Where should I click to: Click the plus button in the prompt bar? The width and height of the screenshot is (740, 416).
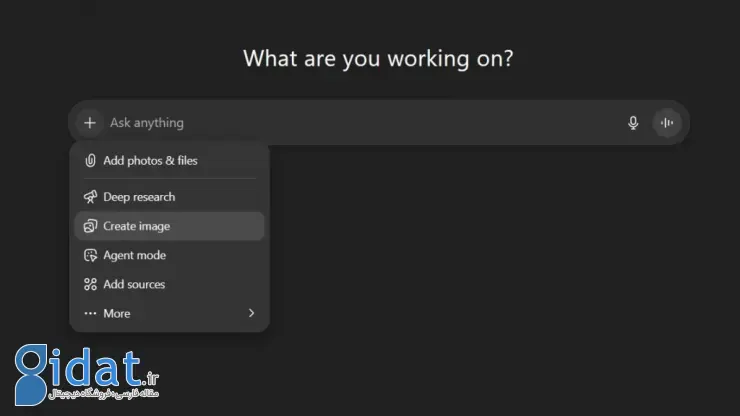(90, 123)
